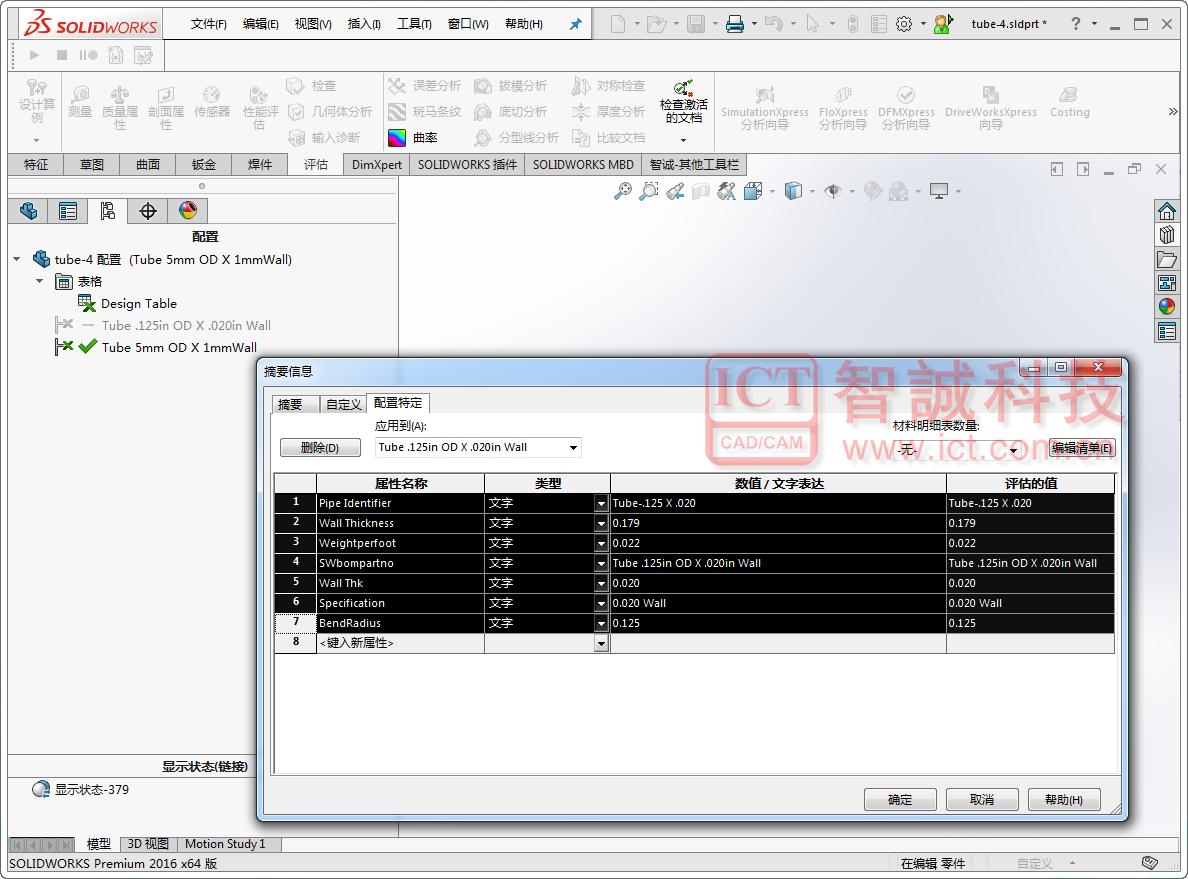Click the 取消 button
This screenshot has width=1188, height=879.
(982, 799)
